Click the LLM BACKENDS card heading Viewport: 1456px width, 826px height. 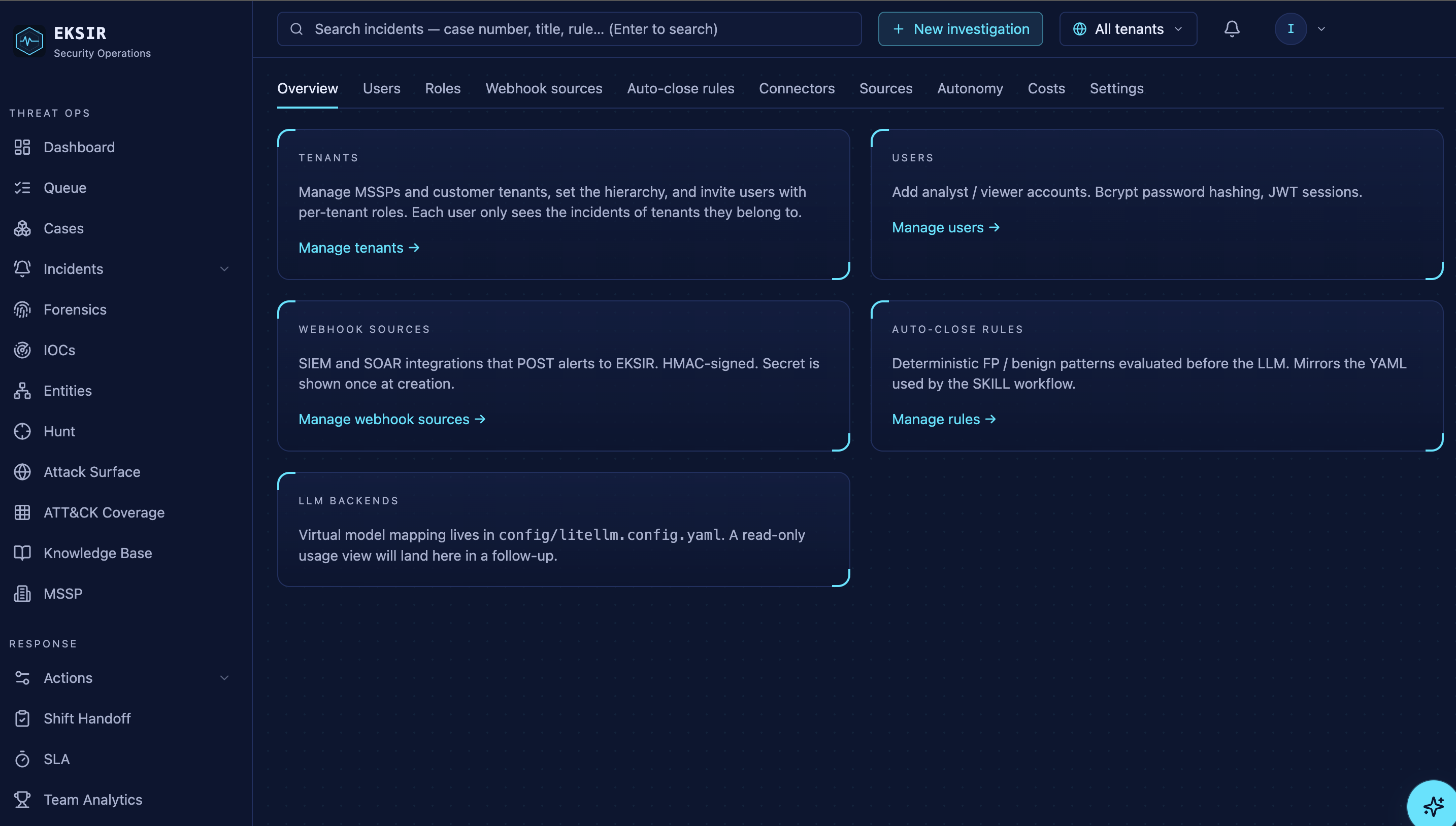[x=349, y=501]
